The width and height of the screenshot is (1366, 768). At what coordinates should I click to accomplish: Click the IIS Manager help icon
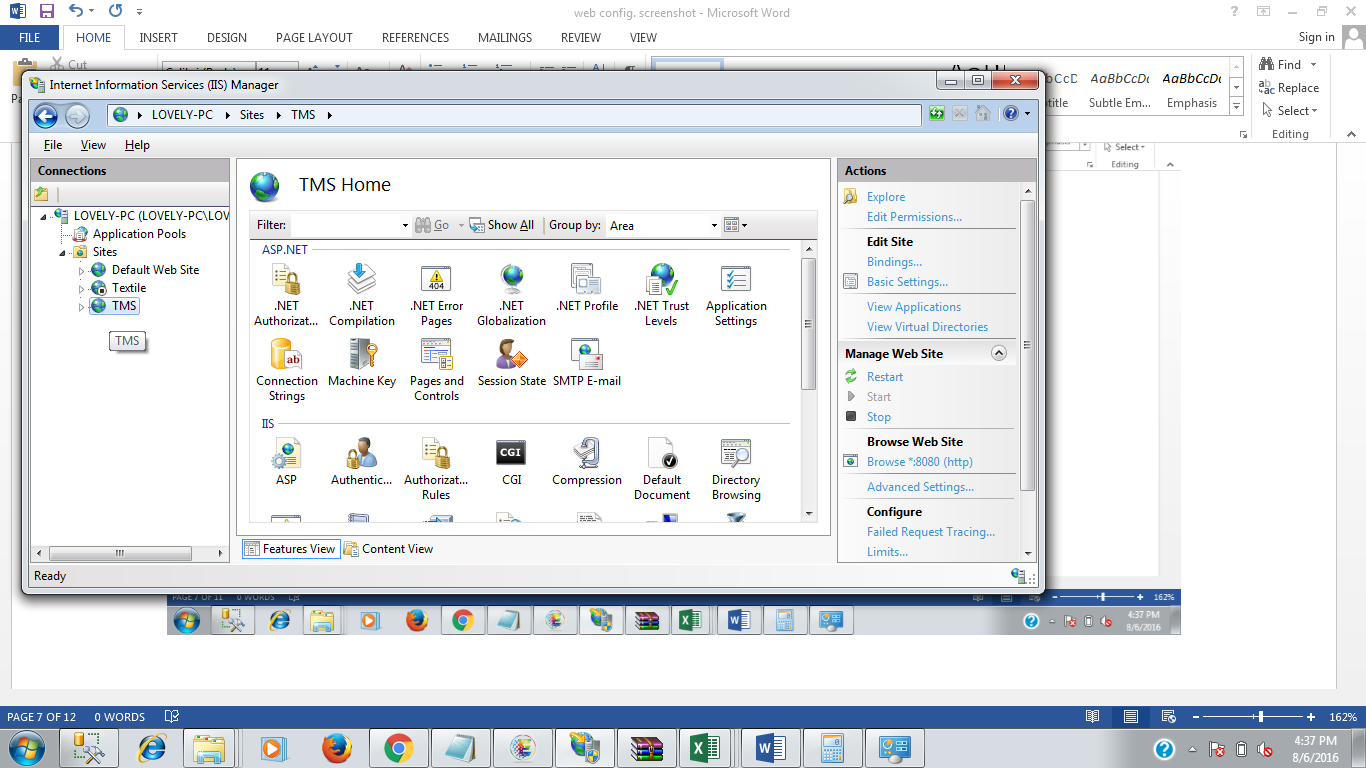(x=1010, y=114)
